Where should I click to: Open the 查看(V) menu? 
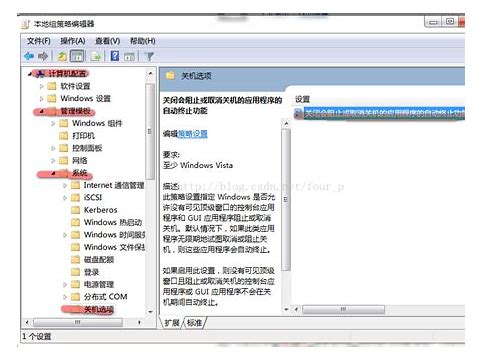pos(107,41)
